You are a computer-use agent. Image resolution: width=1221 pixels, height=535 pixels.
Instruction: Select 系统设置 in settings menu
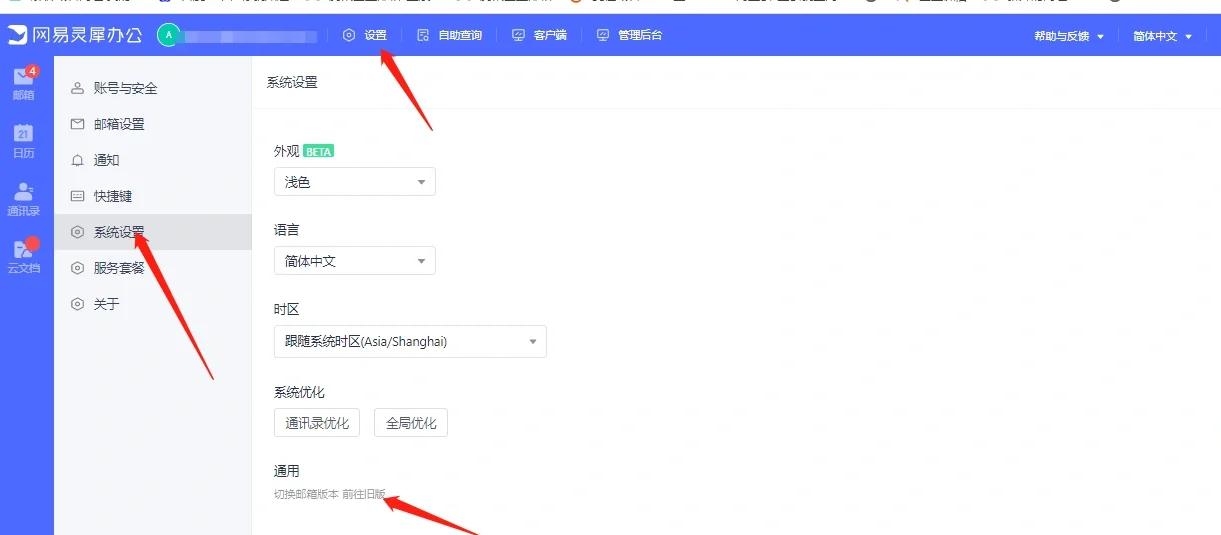point(153,232)
